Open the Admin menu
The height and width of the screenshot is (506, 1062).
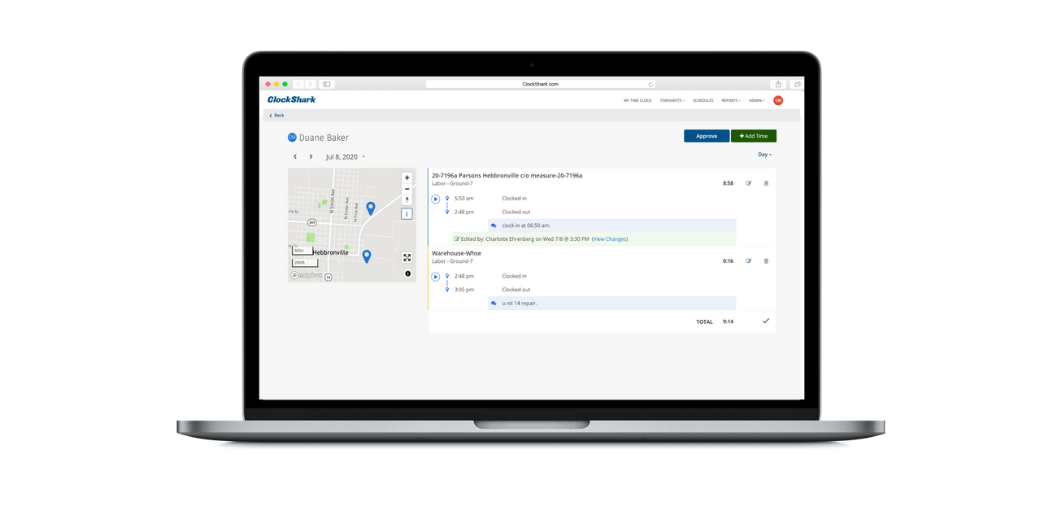pyautogui.click(x=757, y=100)
